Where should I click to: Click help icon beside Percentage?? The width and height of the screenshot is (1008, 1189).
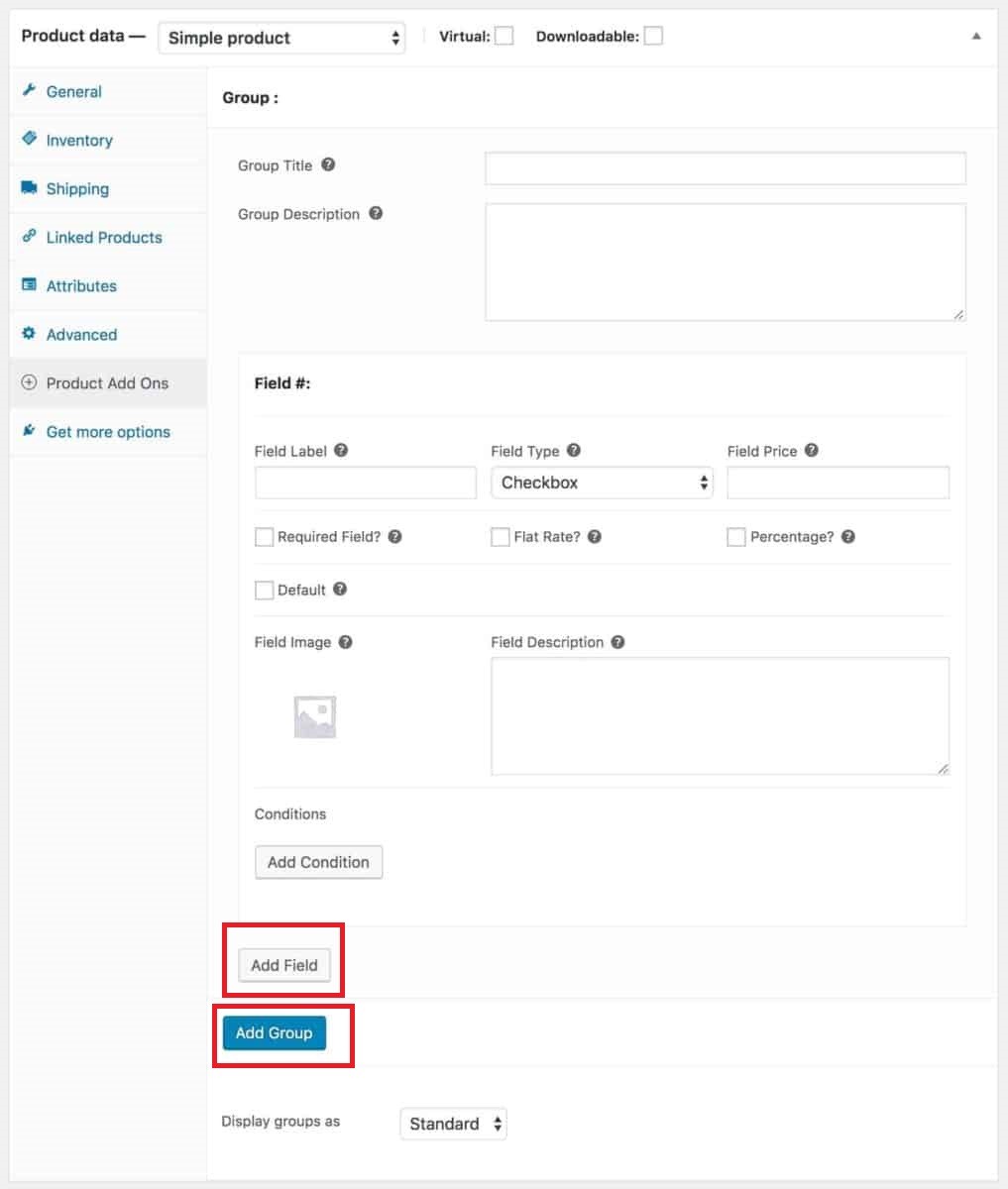pos(848,536)
